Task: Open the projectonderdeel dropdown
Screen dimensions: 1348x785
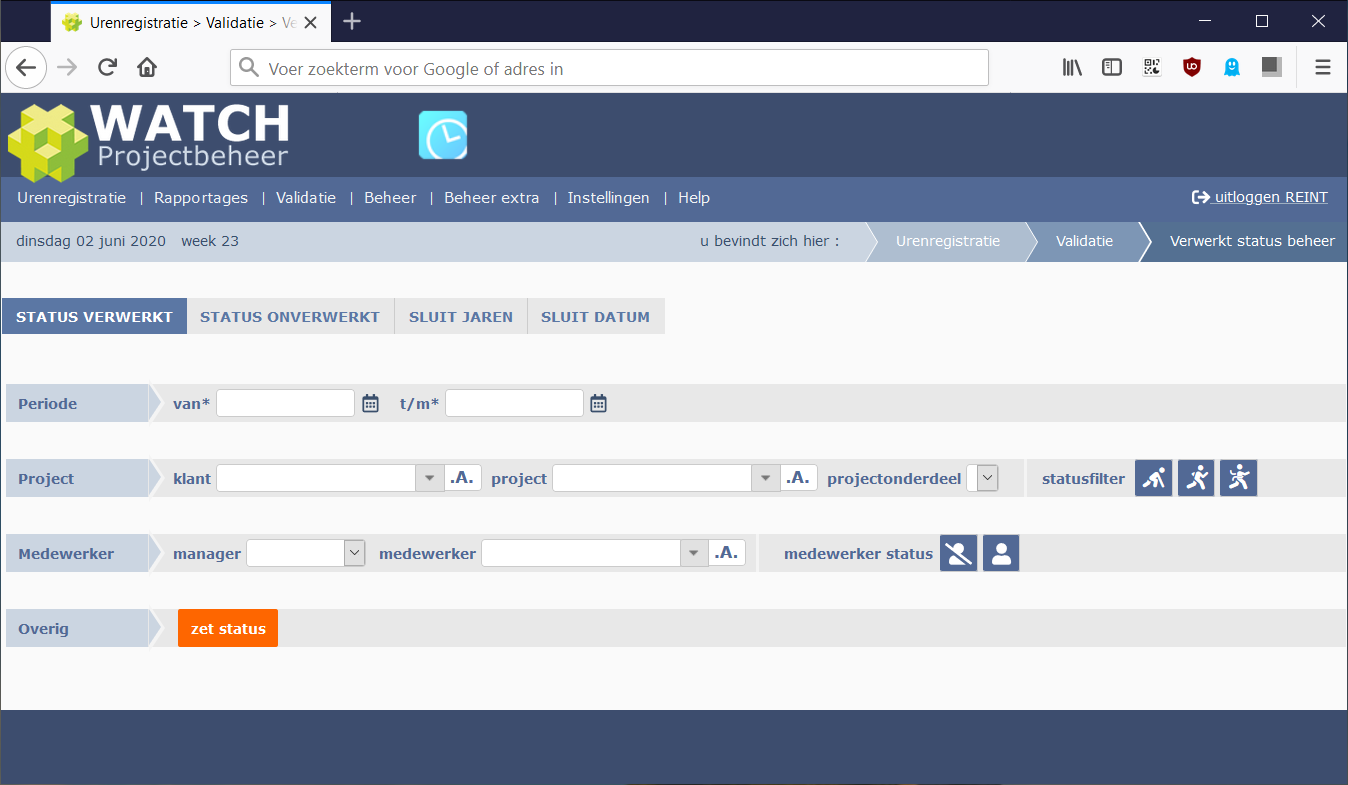Action: tap(988, 478)
